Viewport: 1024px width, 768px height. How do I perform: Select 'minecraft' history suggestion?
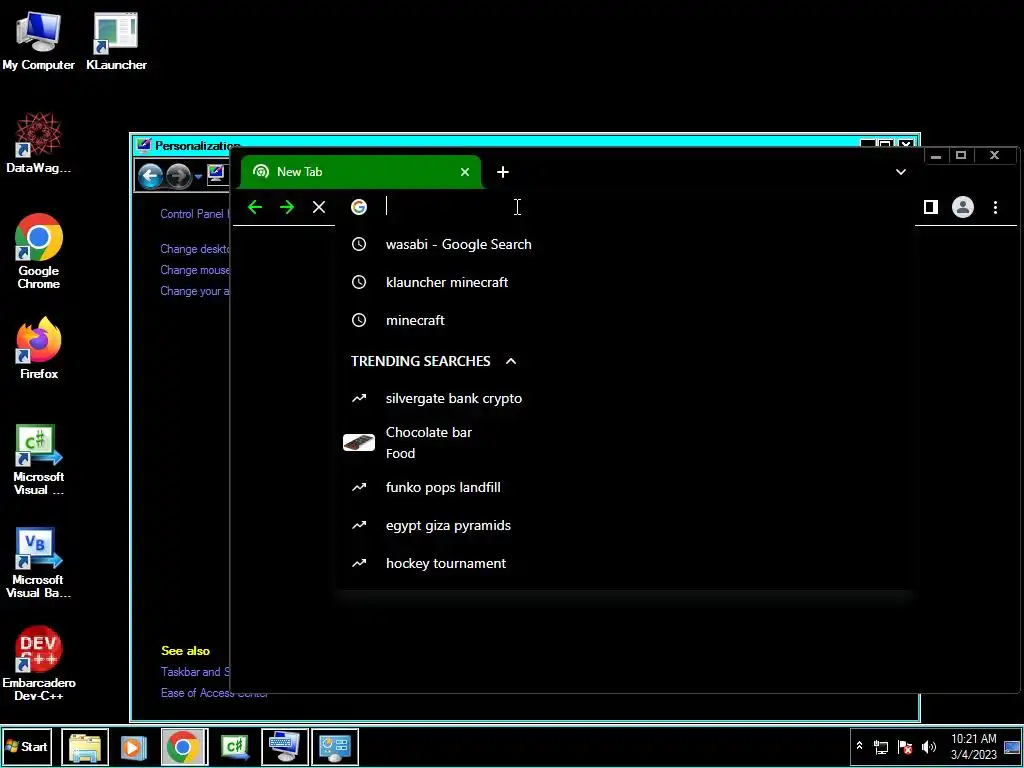pos(626,320)
